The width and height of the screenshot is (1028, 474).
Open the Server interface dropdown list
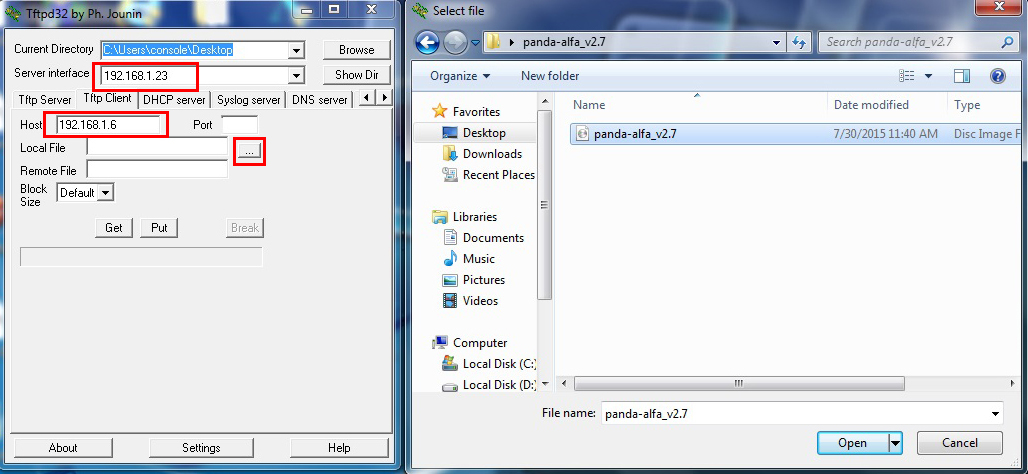tap(296, 76)
